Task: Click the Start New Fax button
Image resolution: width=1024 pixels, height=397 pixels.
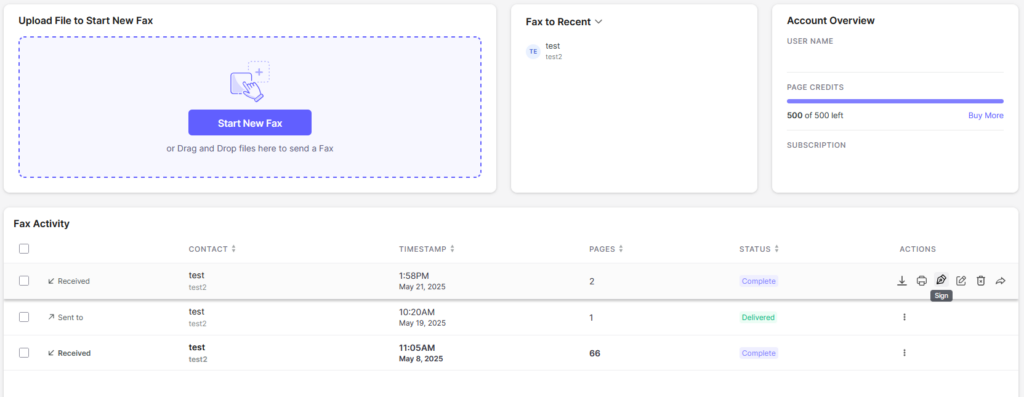Action: pos(249,123)
